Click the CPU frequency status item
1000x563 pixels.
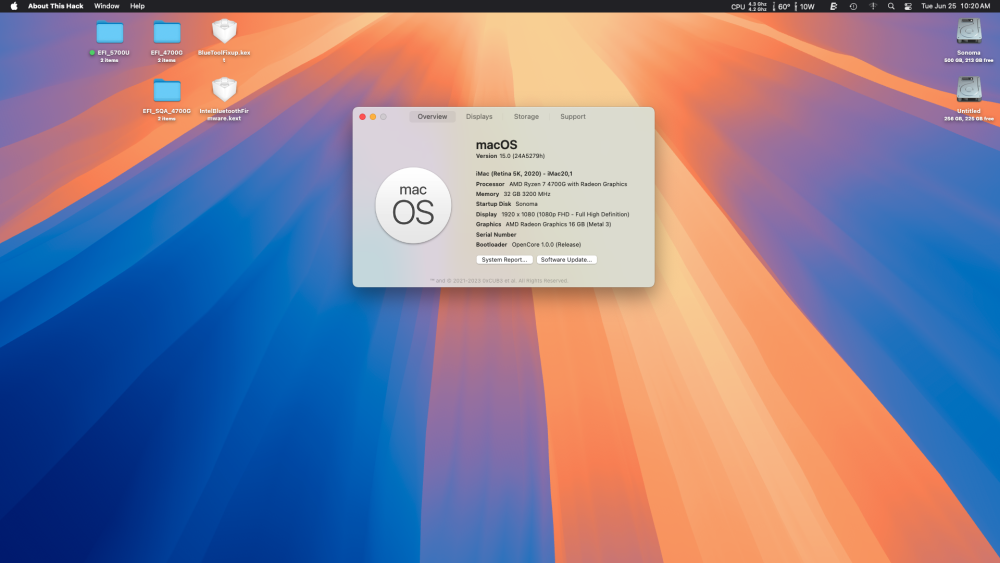[x=749, y=6]
